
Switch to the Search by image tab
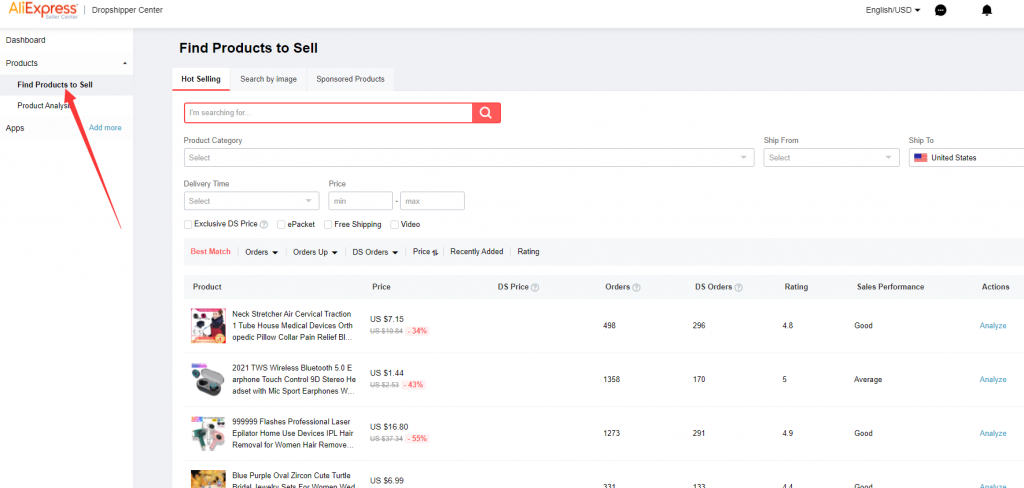point(268,79)
